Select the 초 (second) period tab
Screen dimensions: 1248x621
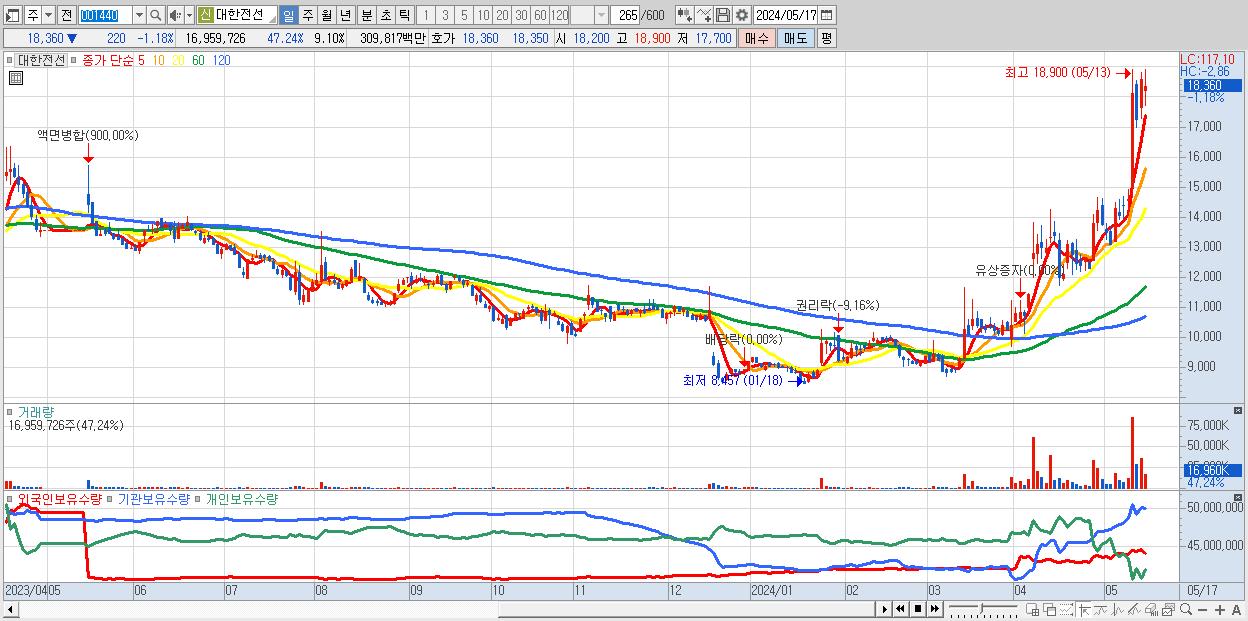[x=386, y=15]
